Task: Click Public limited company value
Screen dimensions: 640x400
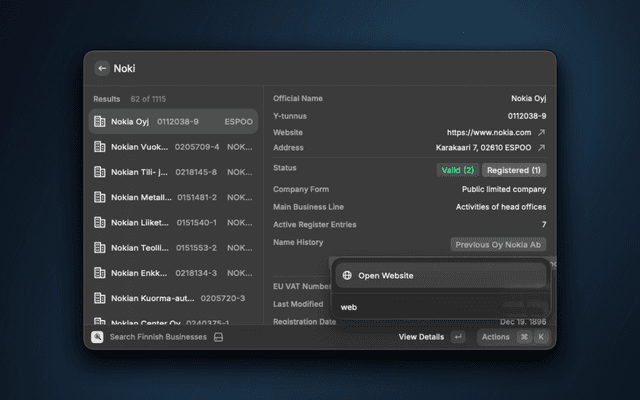Action: (504, 189)
